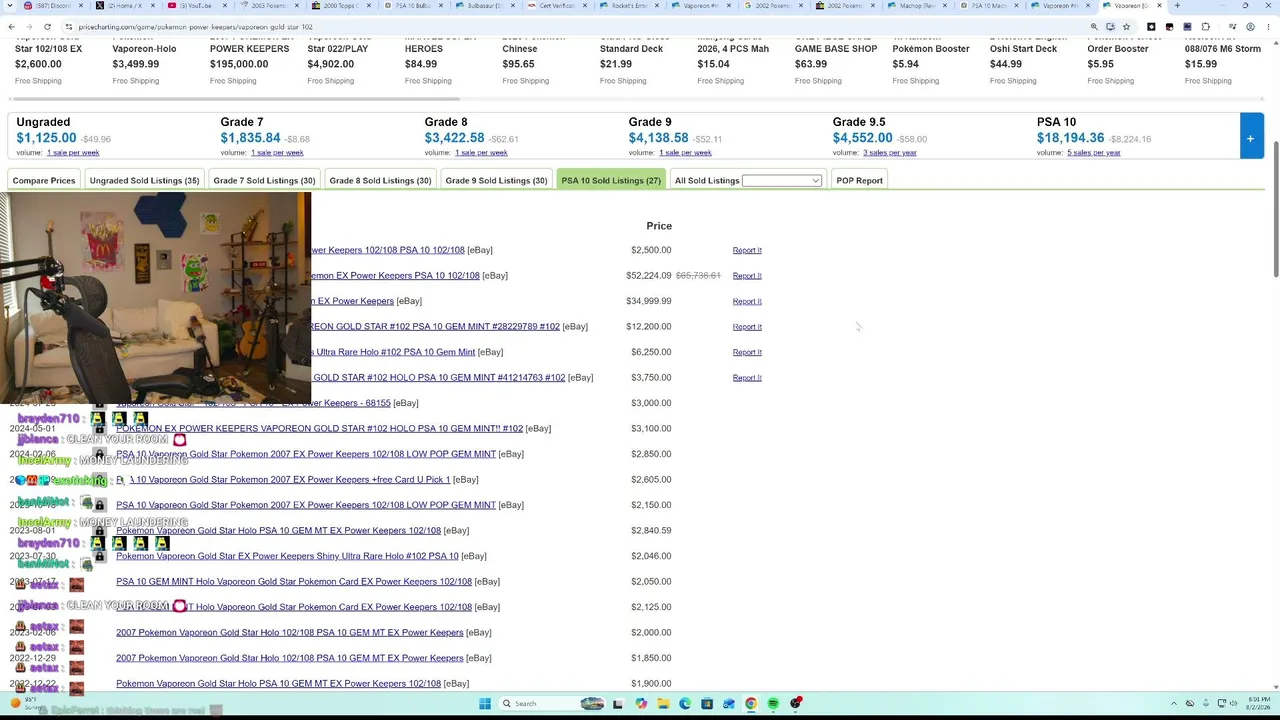
Task: Report the $52,224.09 listing
Action: point(747,276)
